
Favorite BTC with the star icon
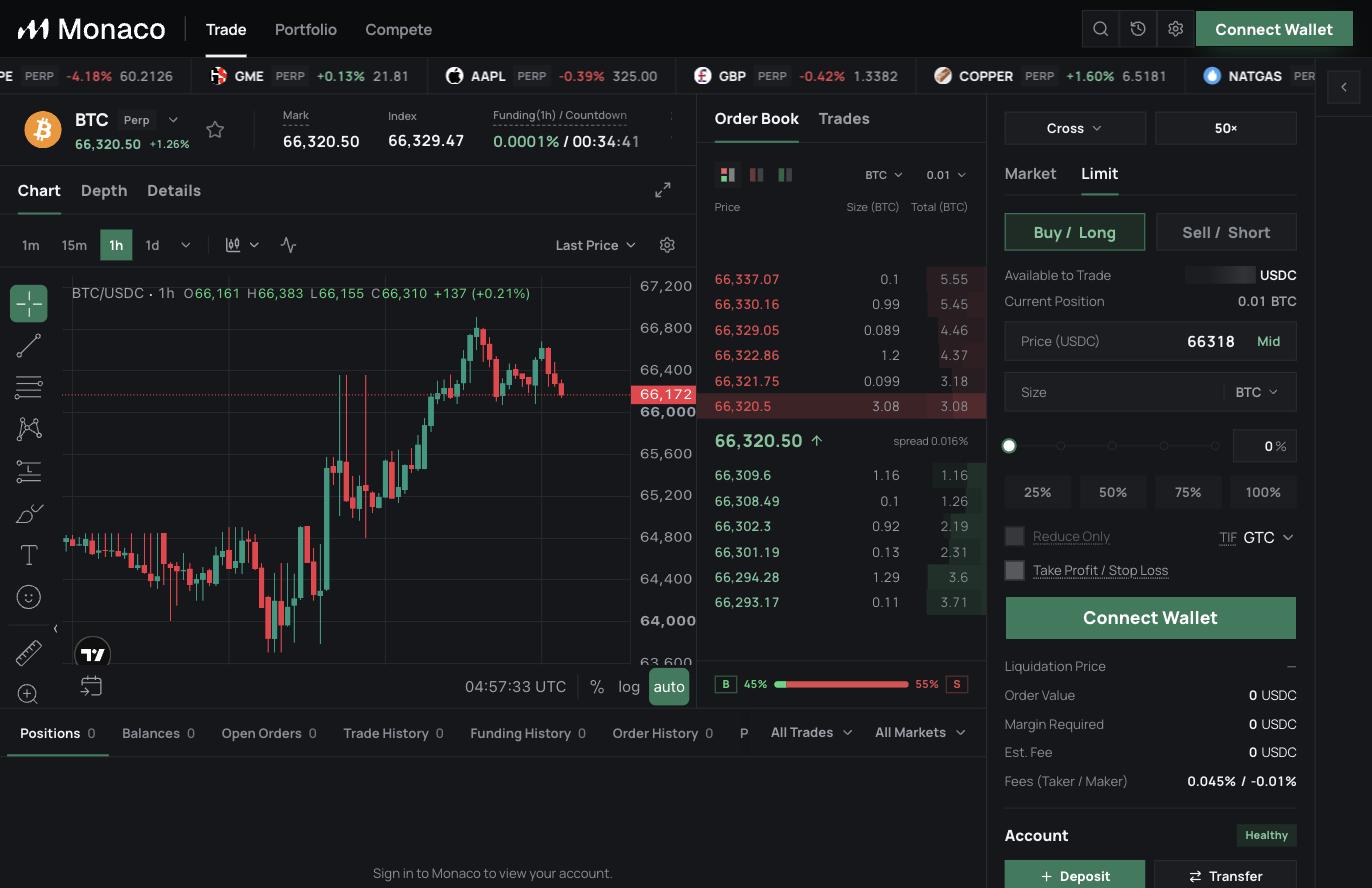click(215, 130)
